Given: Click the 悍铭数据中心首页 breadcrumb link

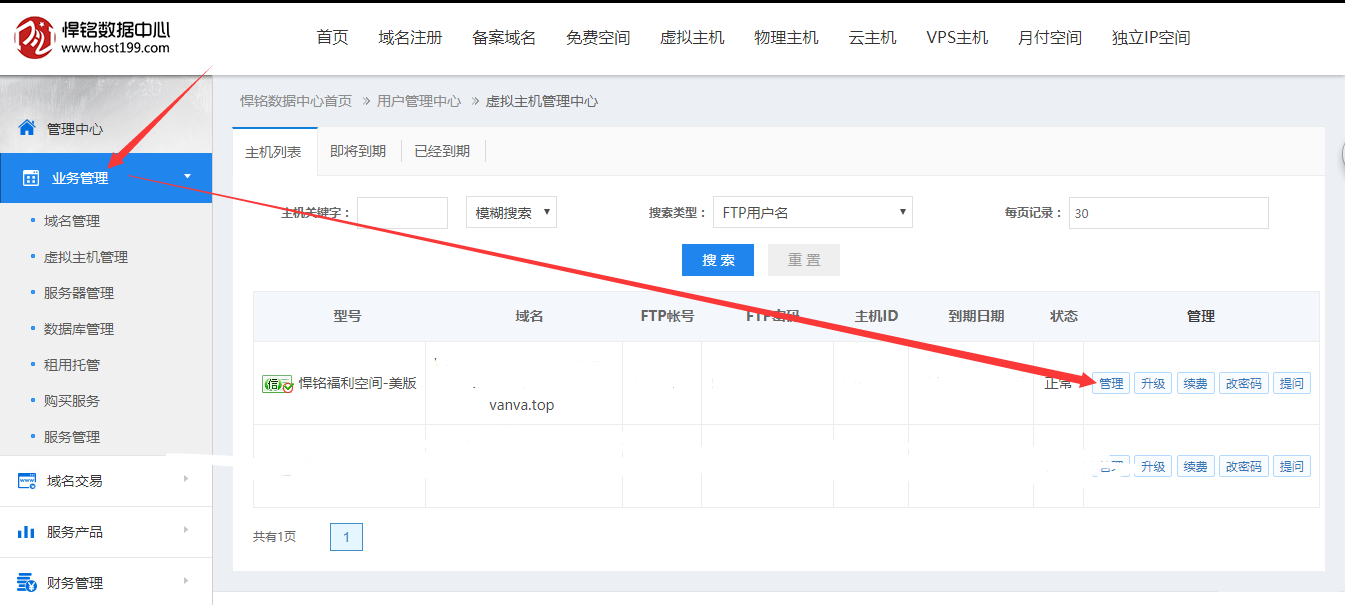Looking at the screenshot, I should tap(296, 101).
